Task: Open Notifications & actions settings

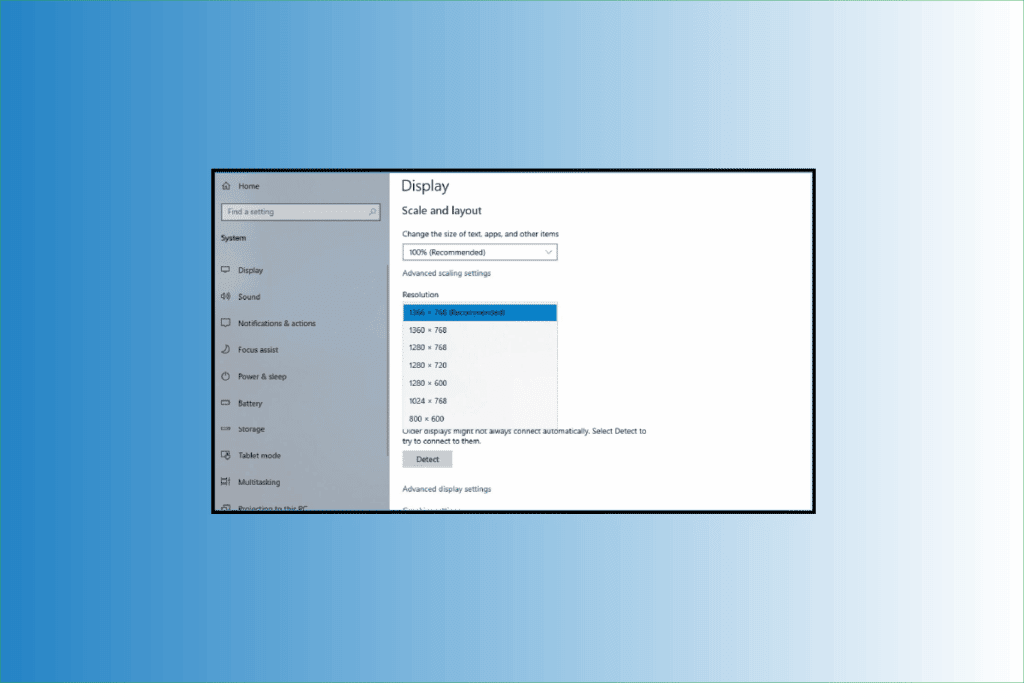Action: click(277, 323)
